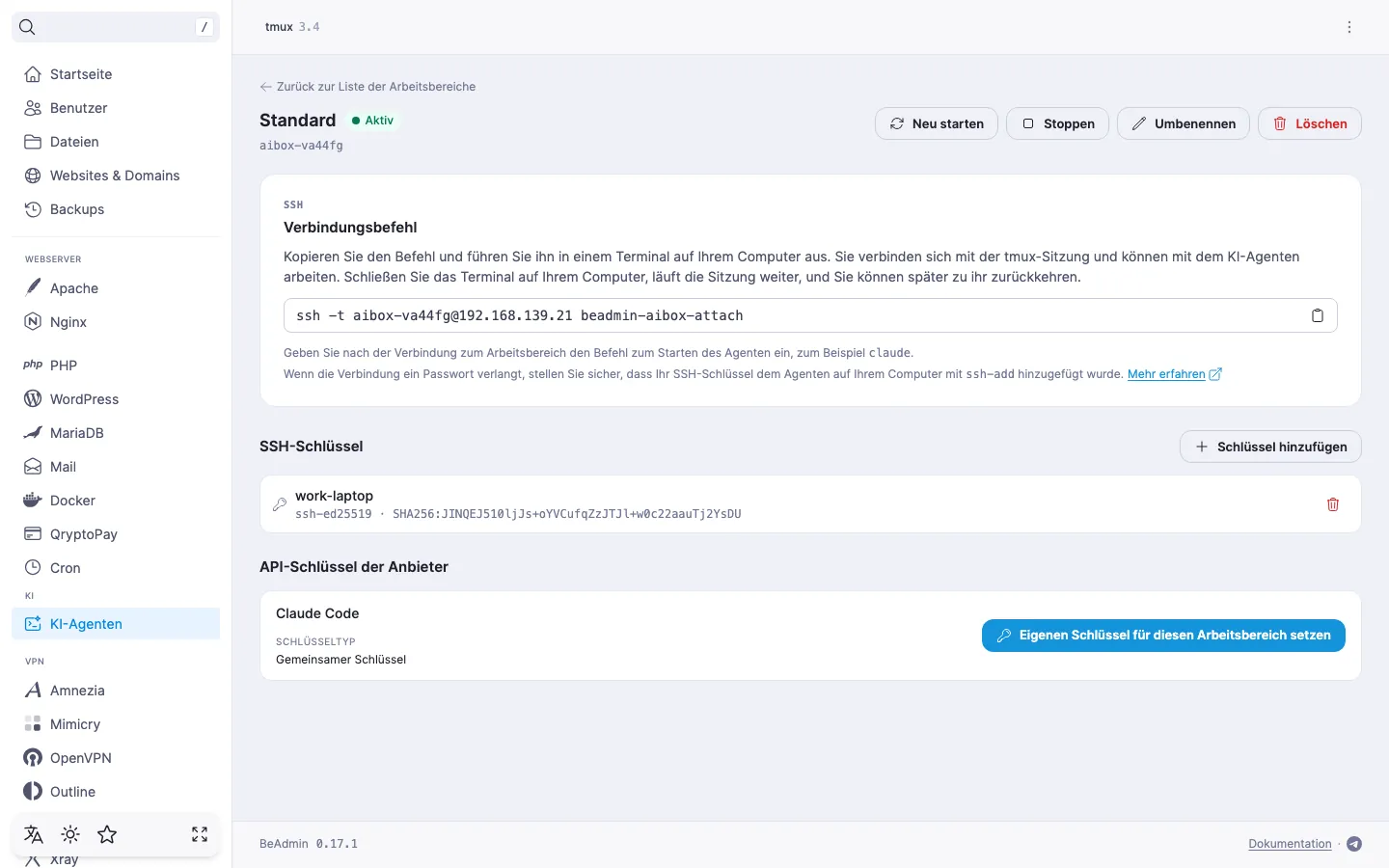The width and height of the screenshot is (1389, 868).
Task: Open Amnezia VPN entry
Action: [x=116, y=691]
